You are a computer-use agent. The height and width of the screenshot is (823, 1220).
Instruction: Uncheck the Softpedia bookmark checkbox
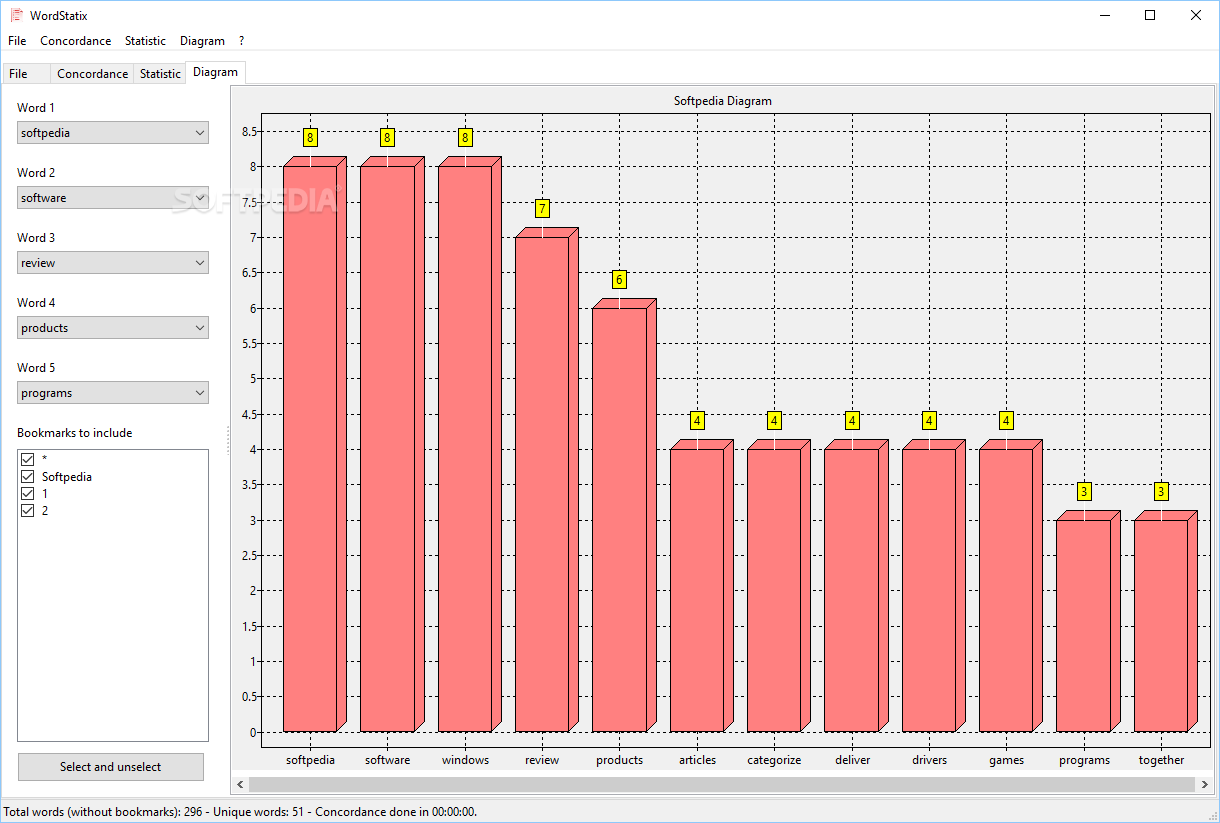click(28, 477)
